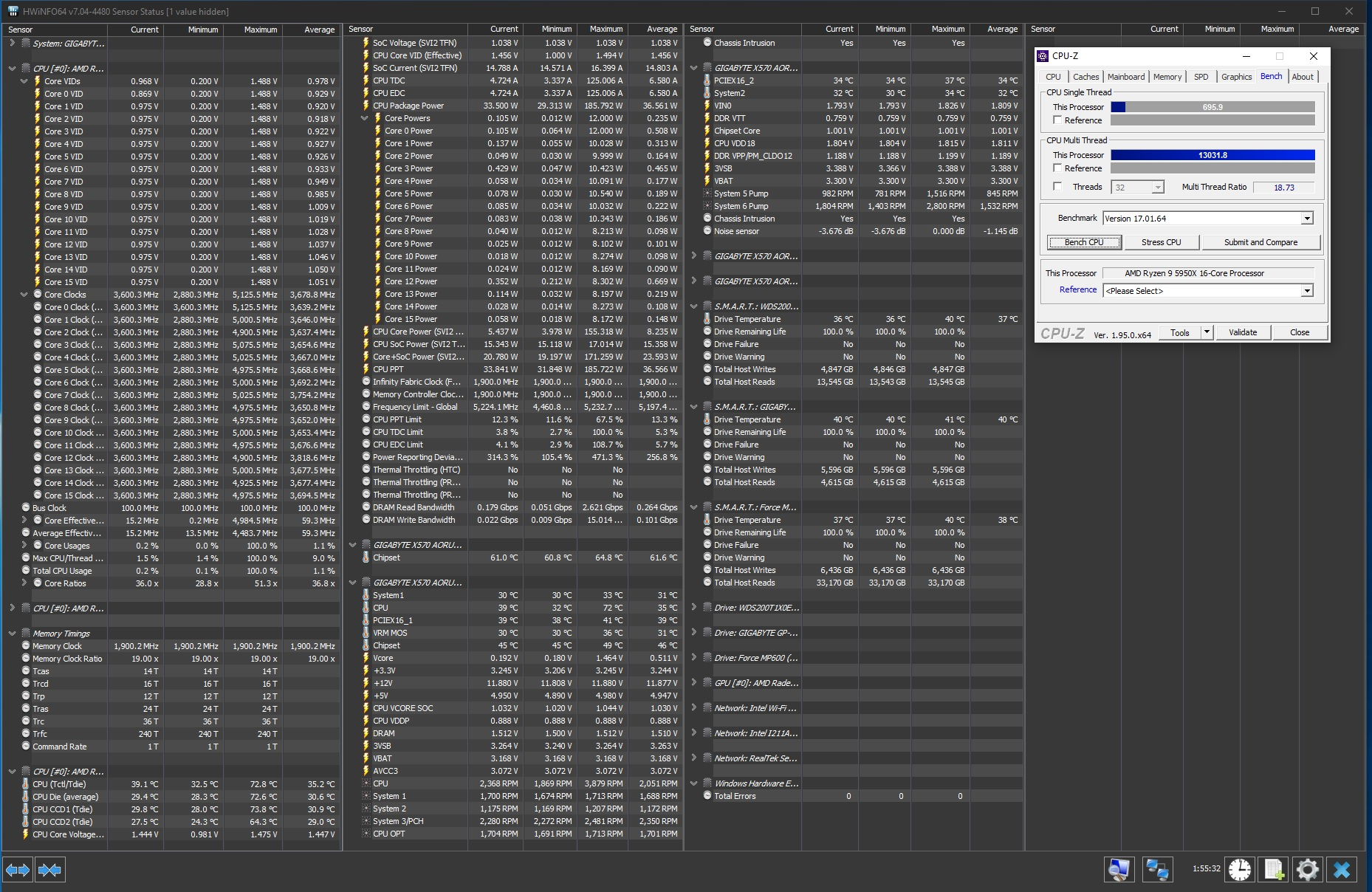The image size is (1372, 892).
Task: Click the Bench CPU button
Action: (x=1084, y=242)
